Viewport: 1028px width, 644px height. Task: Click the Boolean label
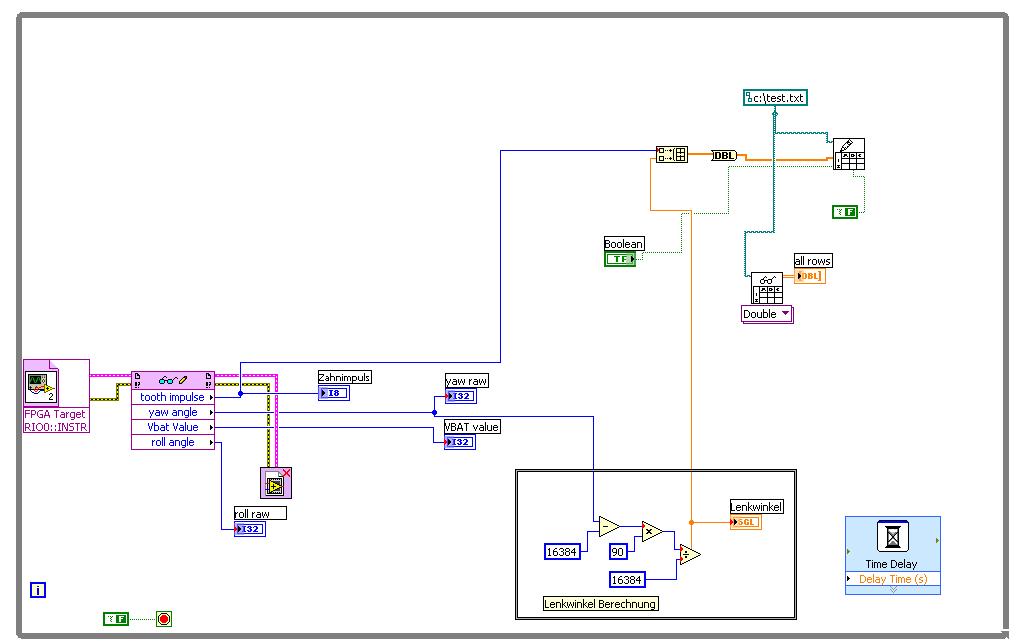[623, 244]
